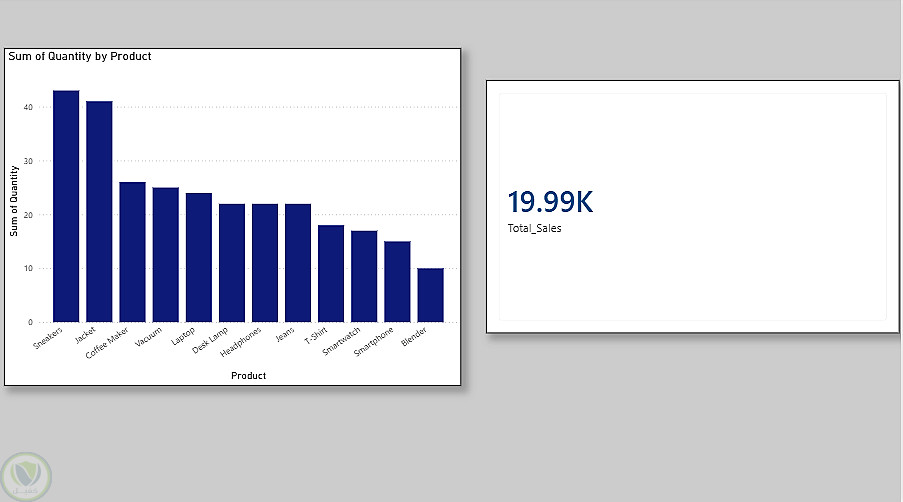Select the Total_Sales card label

[x=534, y=229]
